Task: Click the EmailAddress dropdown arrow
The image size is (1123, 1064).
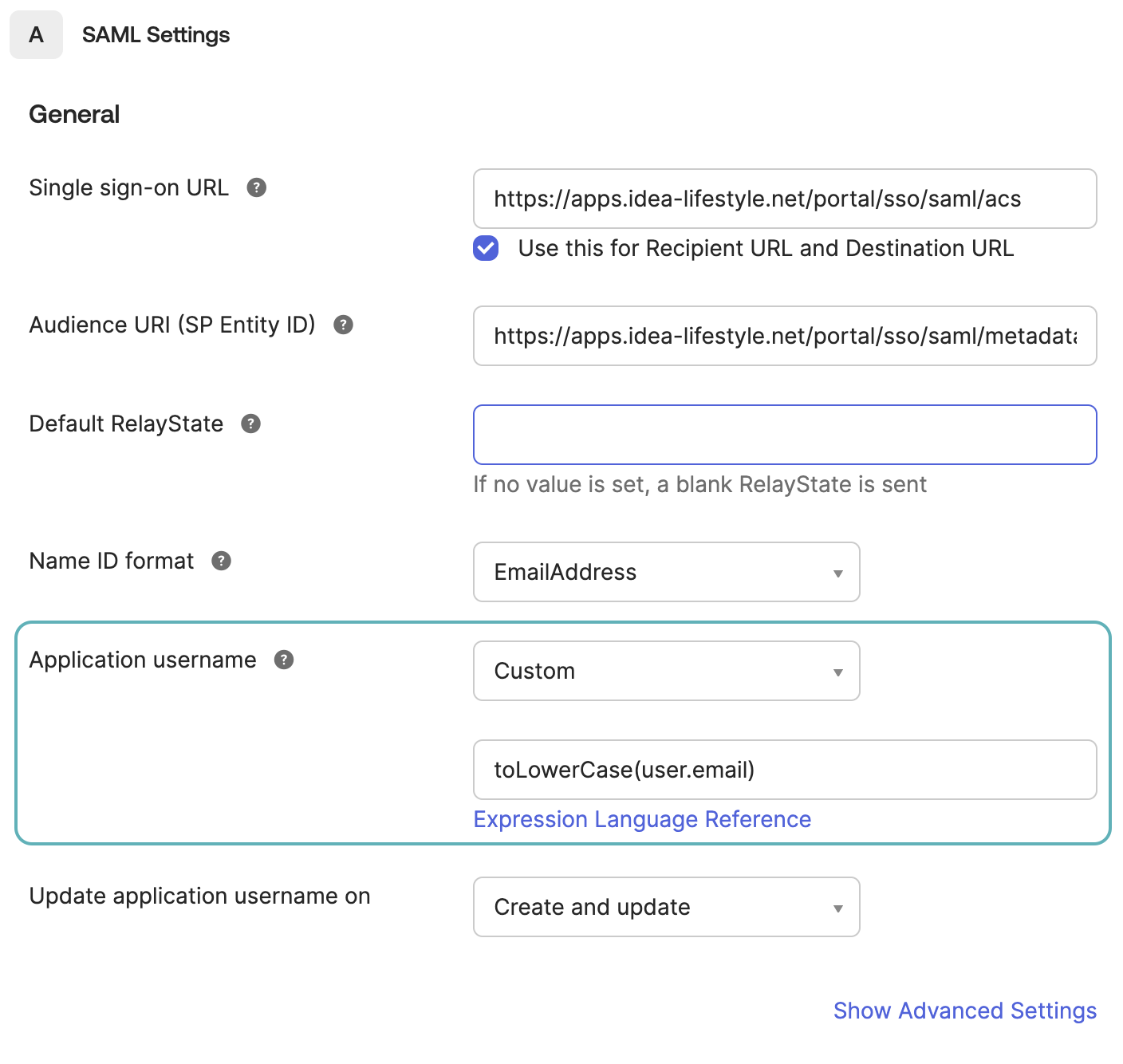Action: pyautogui.click(x=837, y=572)
